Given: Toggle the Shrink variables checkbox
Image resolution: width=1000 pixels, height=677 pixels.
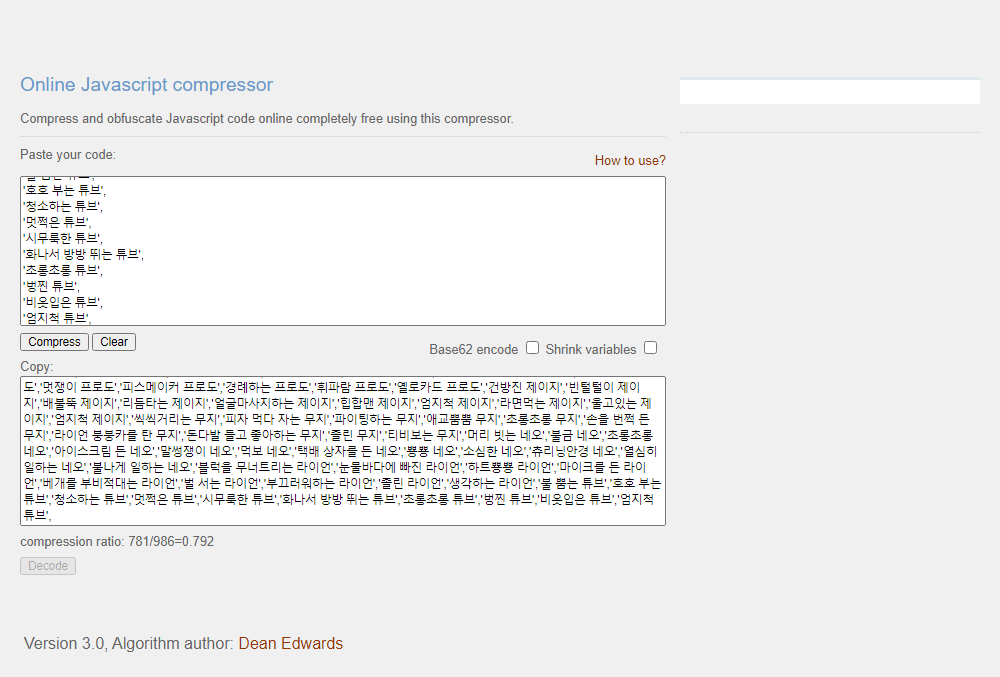Looking at the screenshot, I should point(651,347).
